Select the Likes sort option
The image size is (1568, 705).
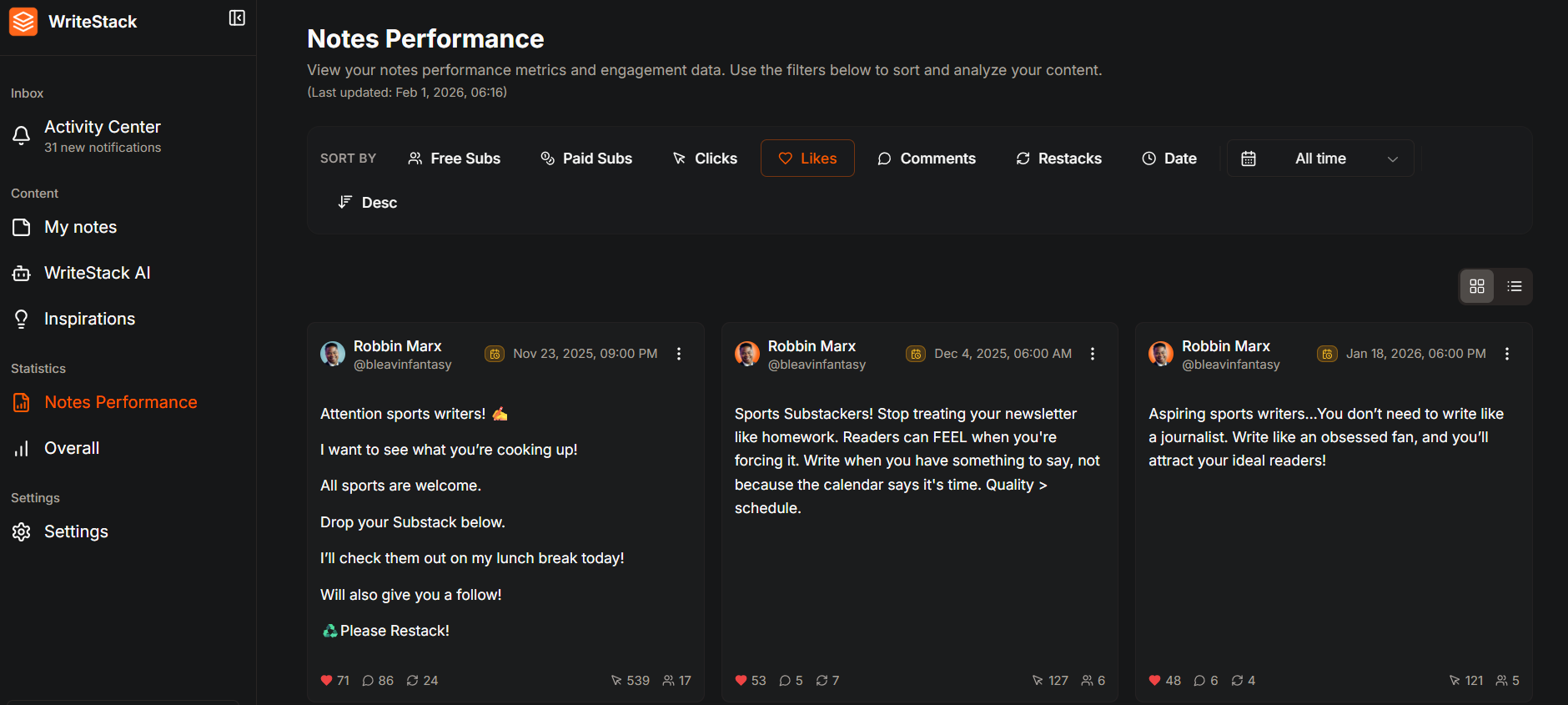(807, 159)
